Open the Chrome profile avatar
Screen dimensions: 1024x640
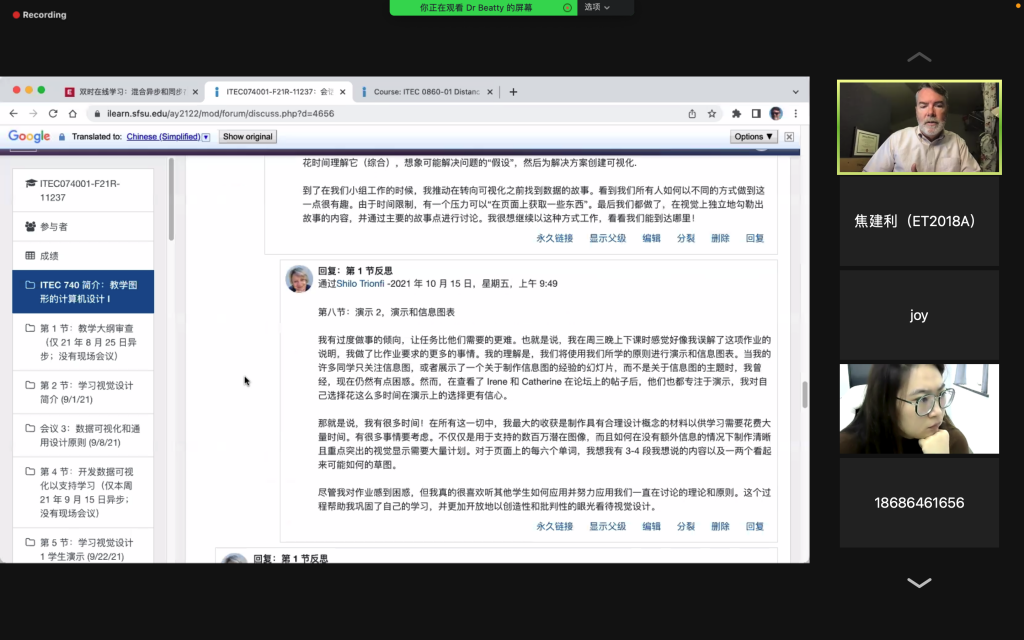pos(776,114)
